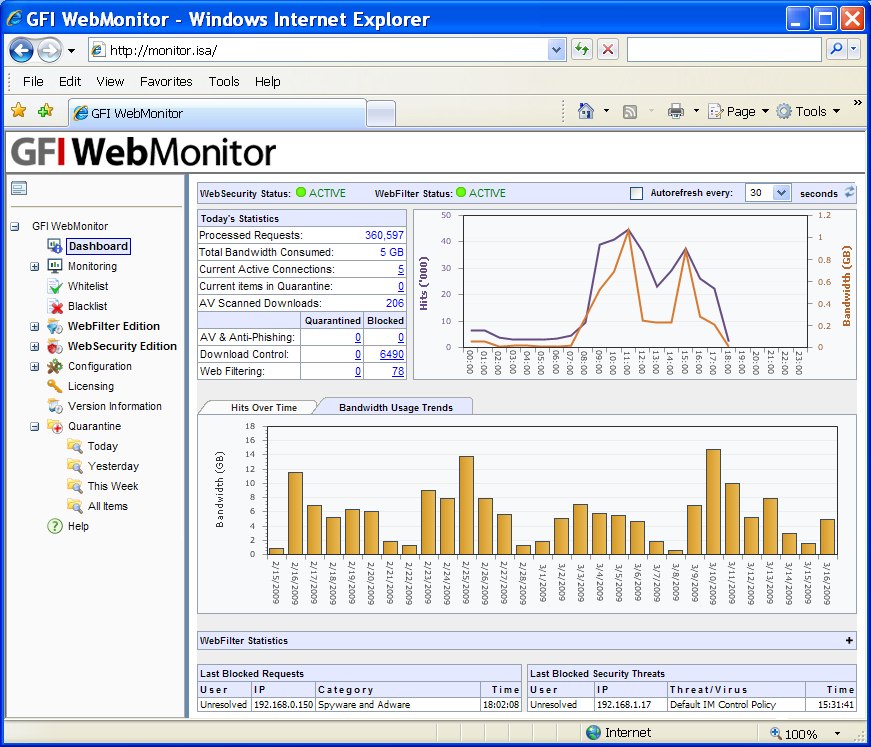Click the This Week quarantine icon
This screenshot has width=871, height=747.
tap(74, 486)
